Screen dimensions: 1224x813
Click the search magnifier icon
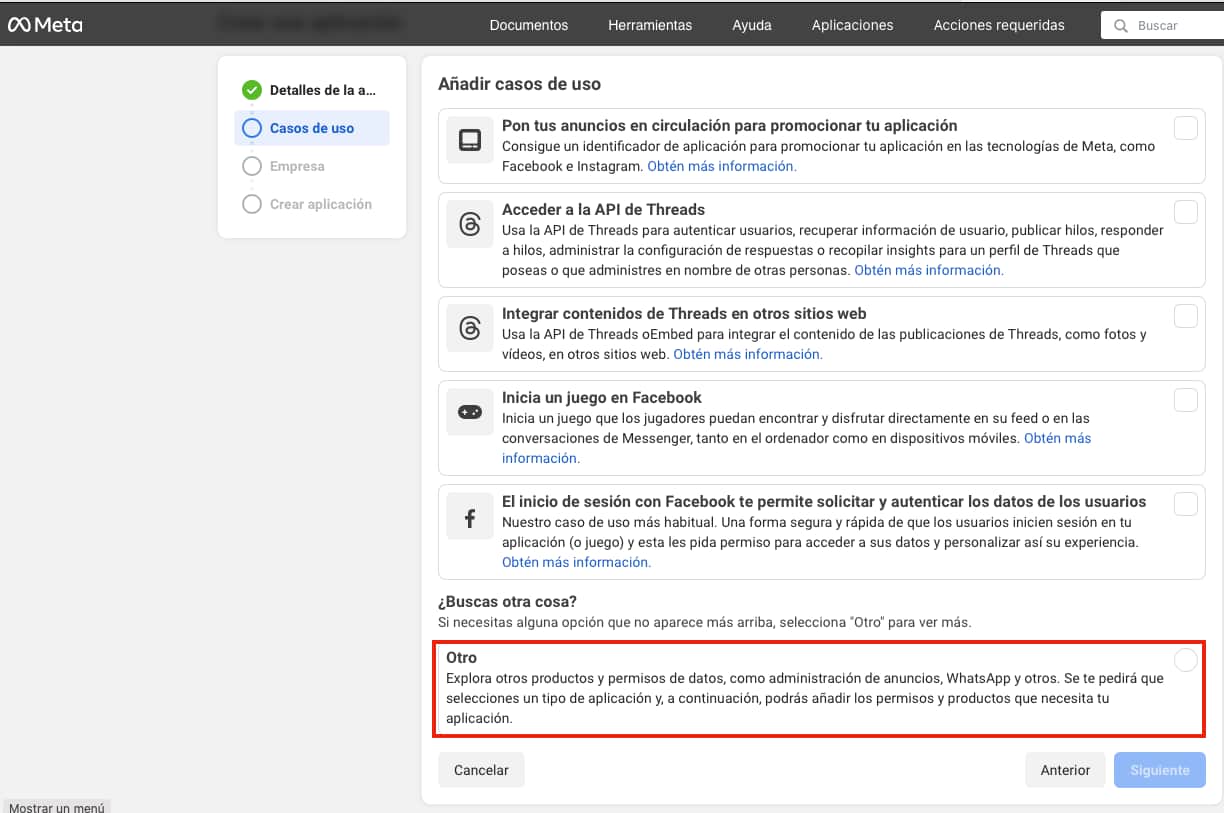pyautogui.click(x=1120, y=26)
